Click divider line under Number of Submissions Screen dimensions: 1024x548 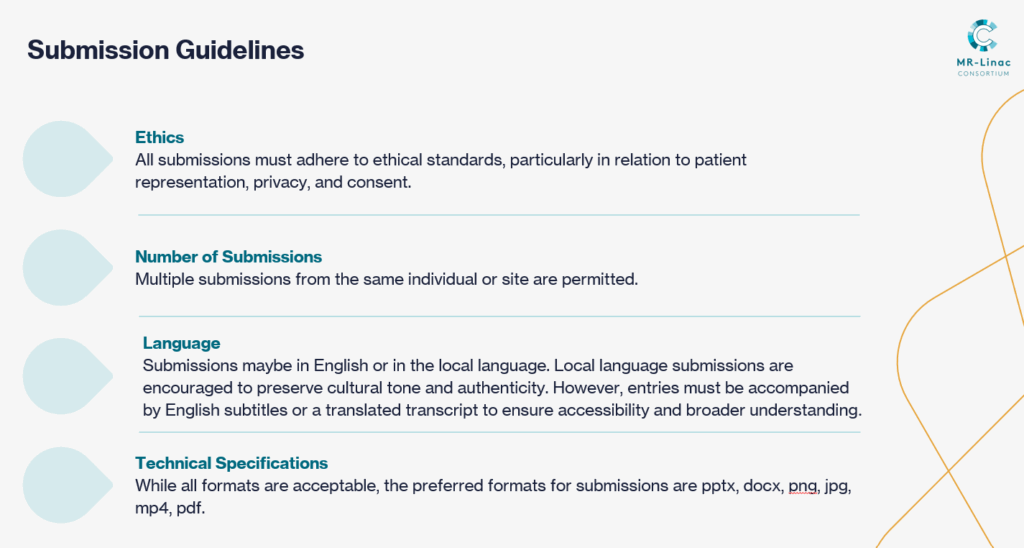pos(498,316)
